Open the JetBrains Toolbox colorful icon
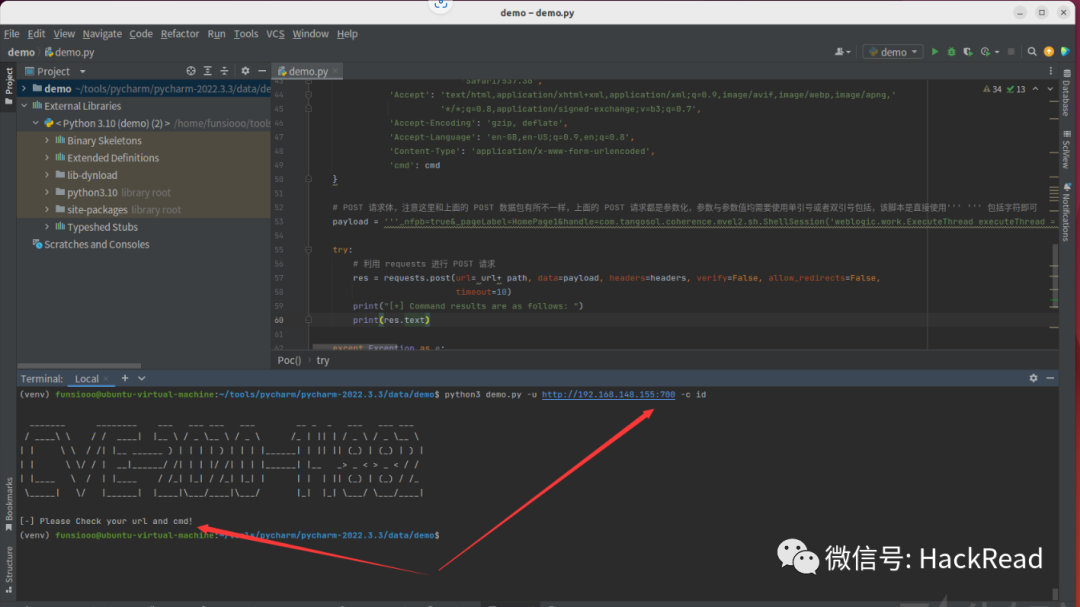The image size is (1080, 607). [x=1066, y=52]
